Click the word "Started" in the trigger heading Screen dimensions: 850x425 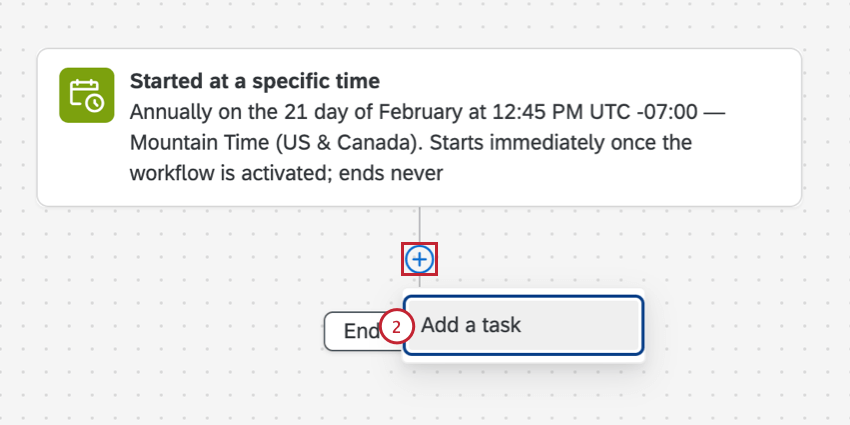pyautogui.click(x=165, y=80)
